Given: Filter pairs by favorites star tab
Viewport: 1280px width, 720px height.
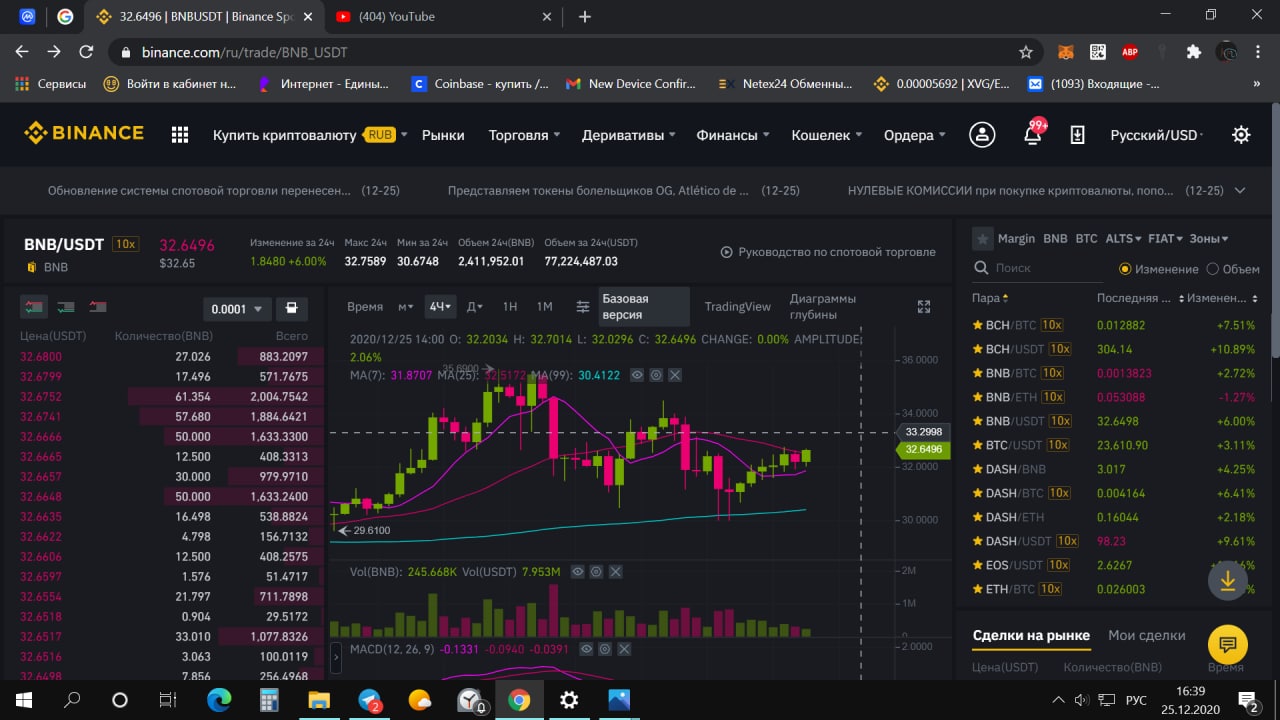Looking at the screenshot, I should point(982,239).
